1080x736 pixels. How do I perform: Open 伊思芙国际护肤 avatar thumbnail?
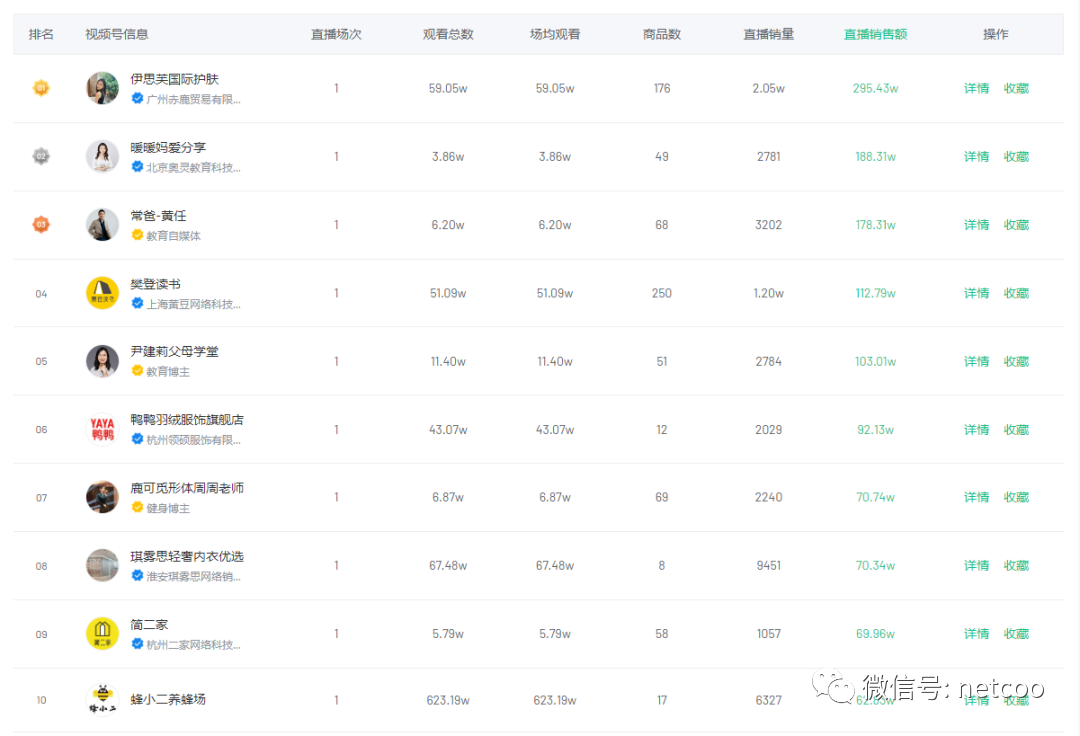[102, 88]
